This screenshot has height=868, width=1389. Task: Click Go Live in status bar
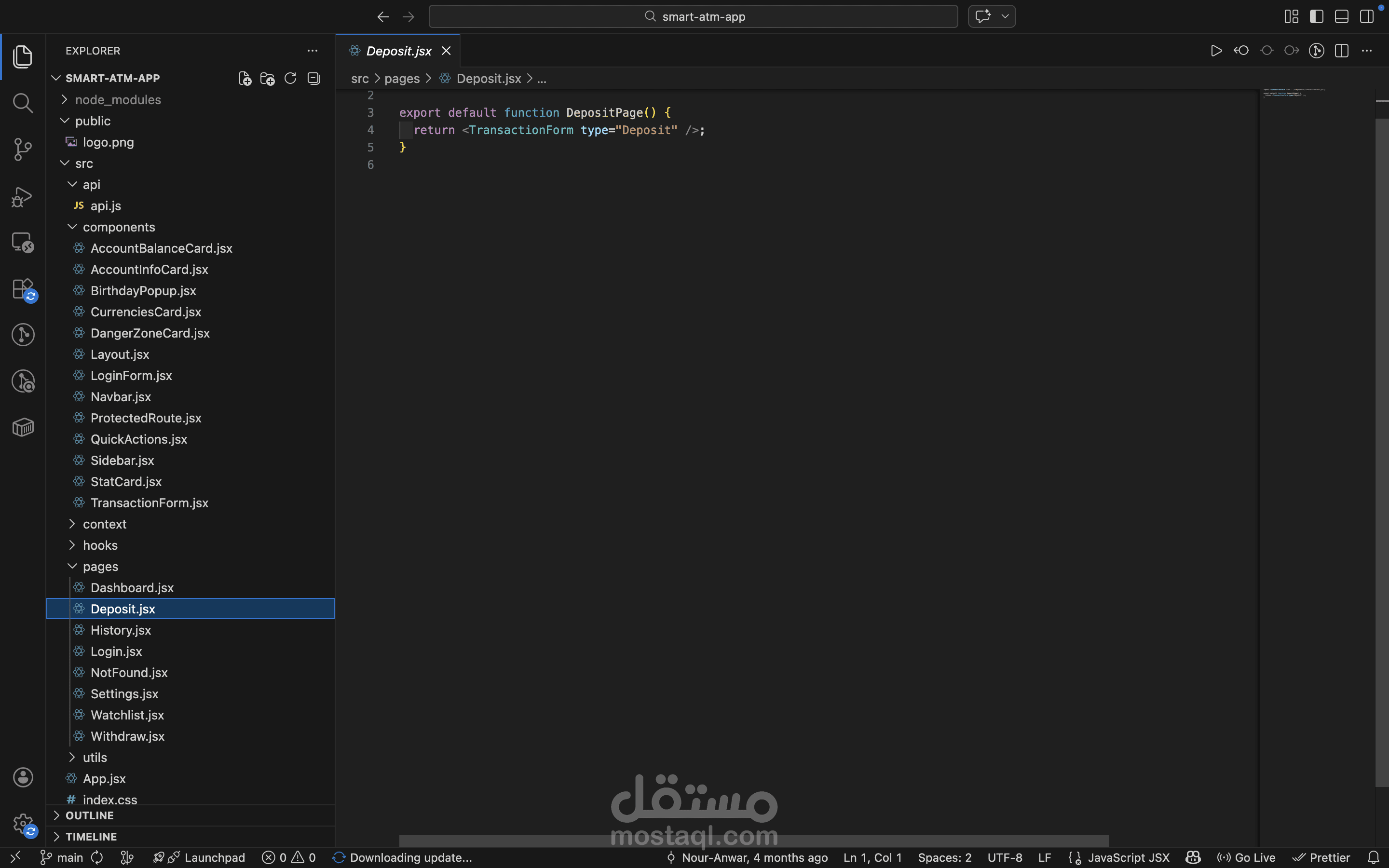(1247, 858)
